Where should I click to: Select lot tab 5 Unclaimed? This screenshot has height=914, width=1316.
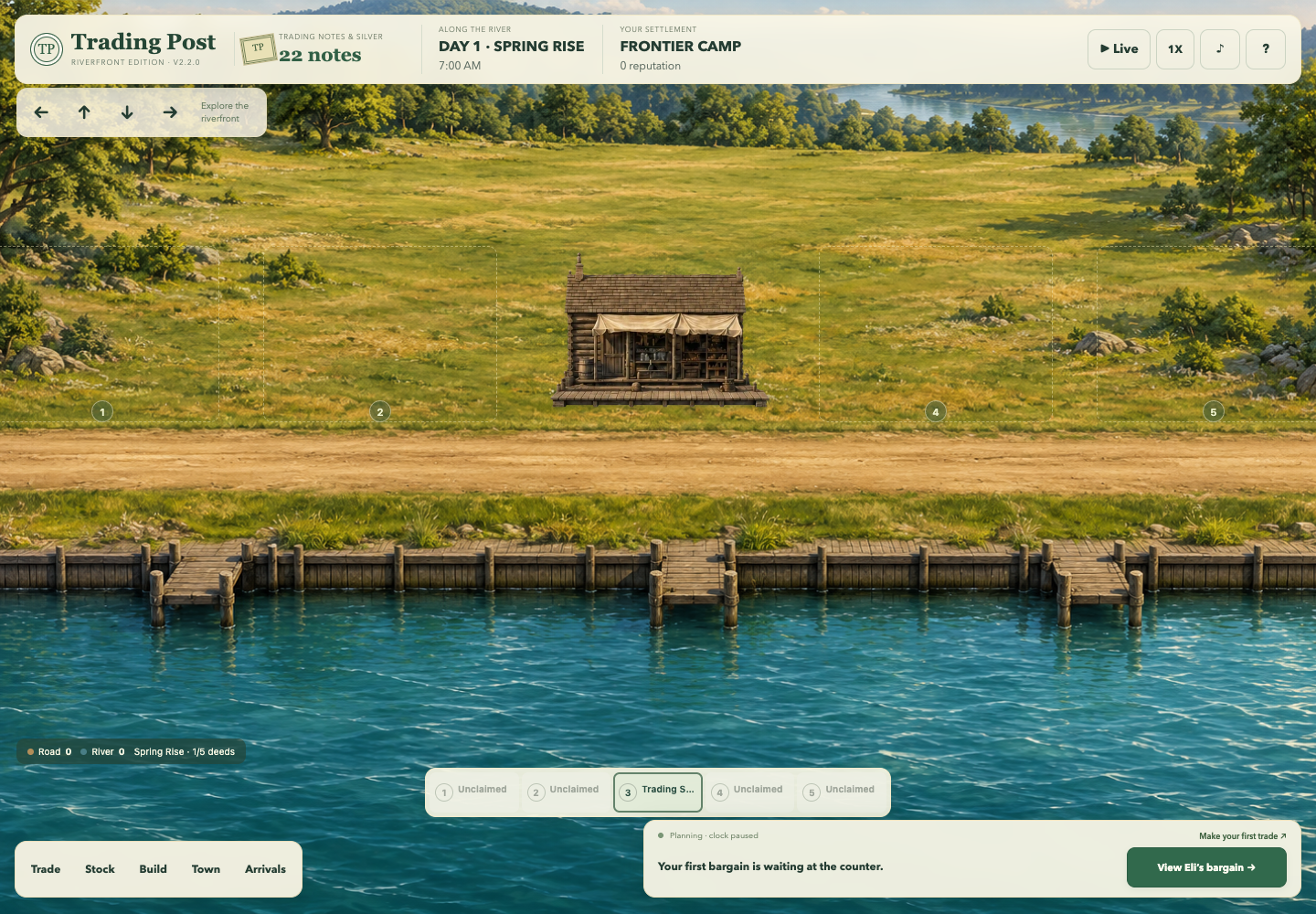pyautogui.click(x=841, y=792)
